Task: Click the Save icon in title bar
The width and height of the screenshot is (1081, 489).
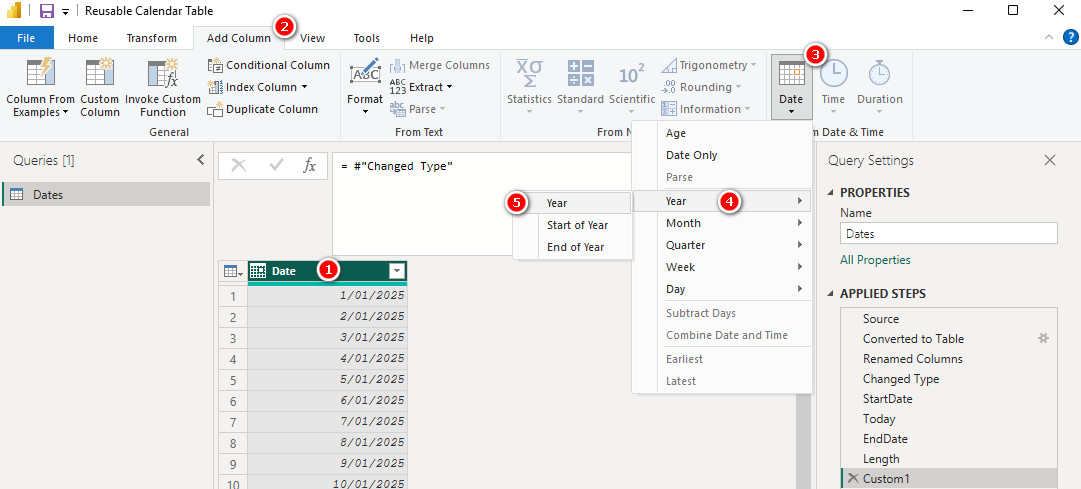Action: [x=46, y=11]
